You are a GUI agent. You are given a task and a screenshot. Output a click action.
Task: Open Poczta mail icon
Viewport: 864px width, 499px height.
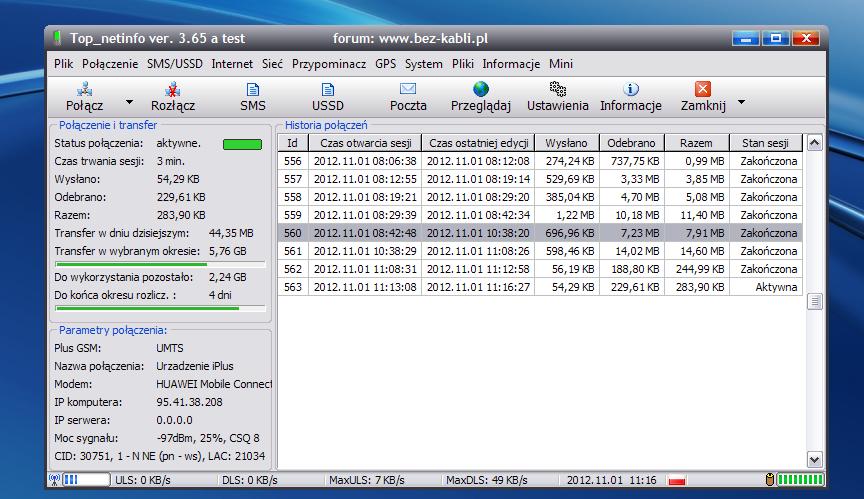pyautogui.click(x=408, y=90)
